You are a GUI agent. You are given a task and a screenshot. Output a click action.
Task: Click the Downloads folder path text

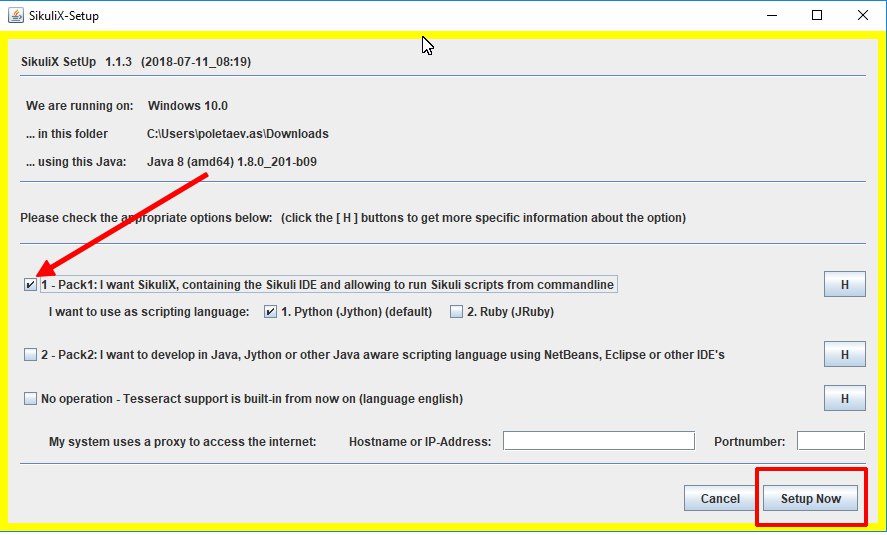(x=238, y=134)
